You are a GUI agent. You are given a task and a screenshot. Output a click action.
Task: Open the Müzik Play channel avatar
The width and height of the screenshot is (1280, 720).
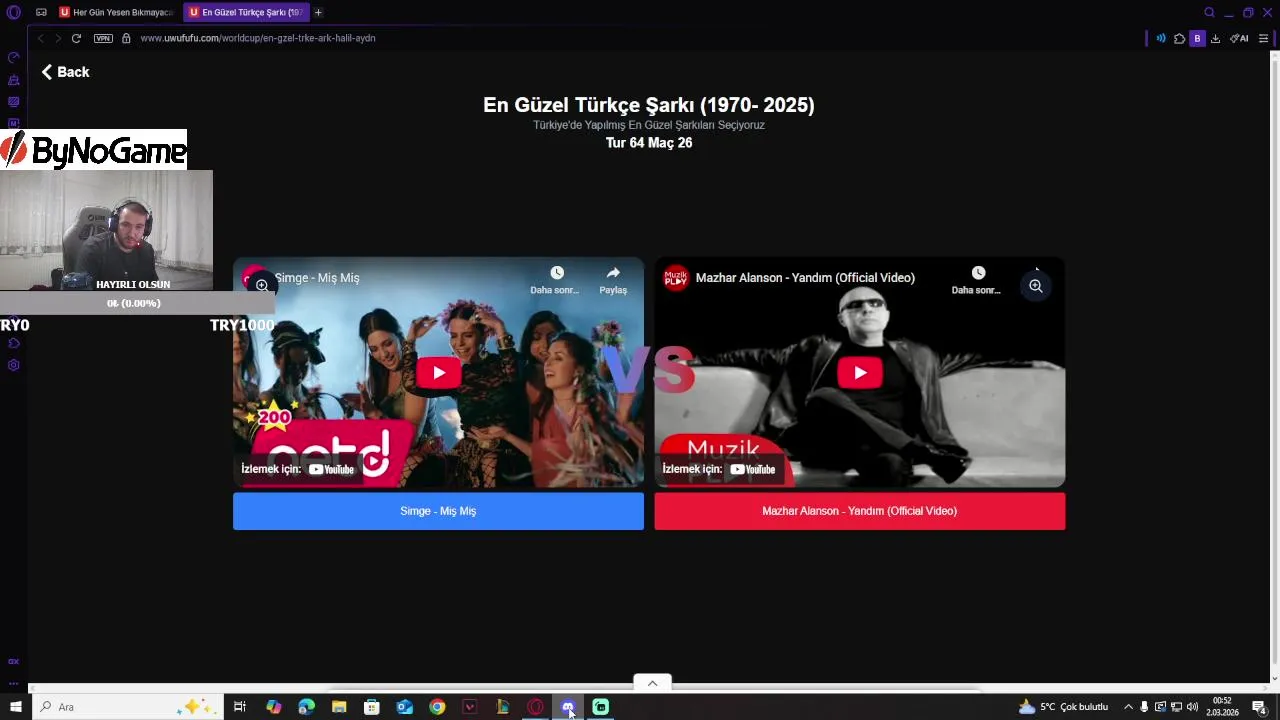pos(676,278)
